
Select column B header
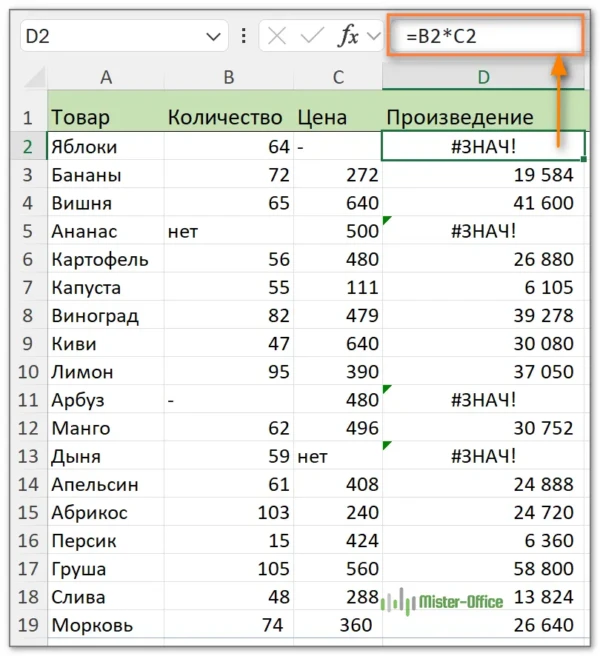click(x=229, y=78)
